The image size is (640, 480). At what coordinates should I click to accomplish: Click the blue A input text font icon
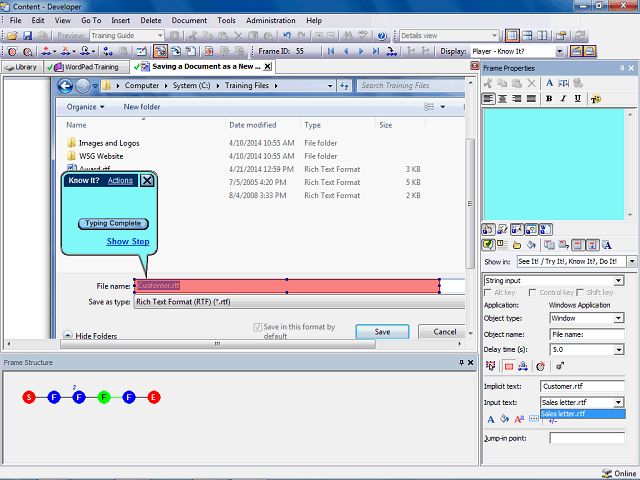pos(491,419)
